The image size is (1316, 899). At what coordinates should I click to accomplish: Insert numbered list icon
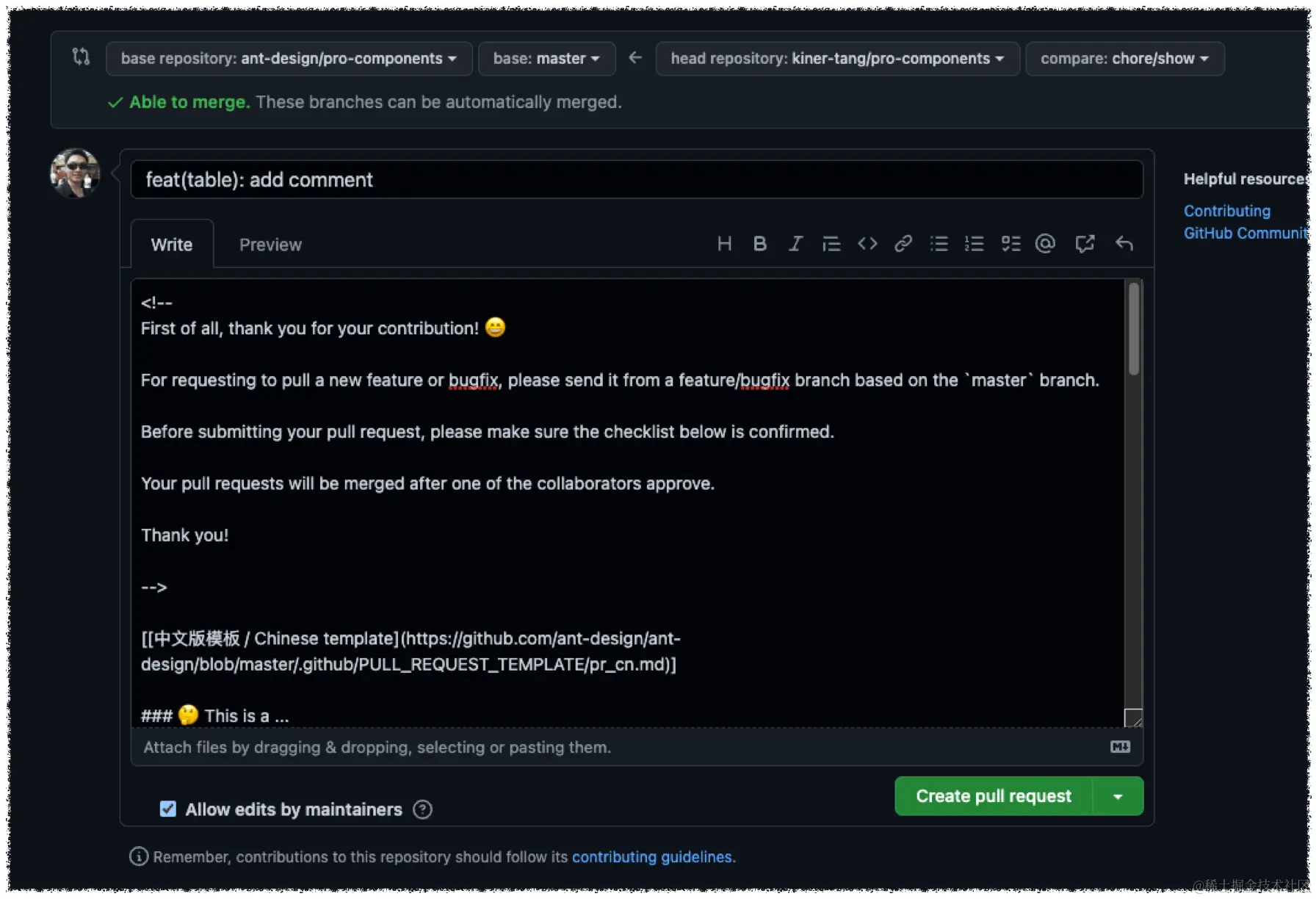[x=975, y=244]
